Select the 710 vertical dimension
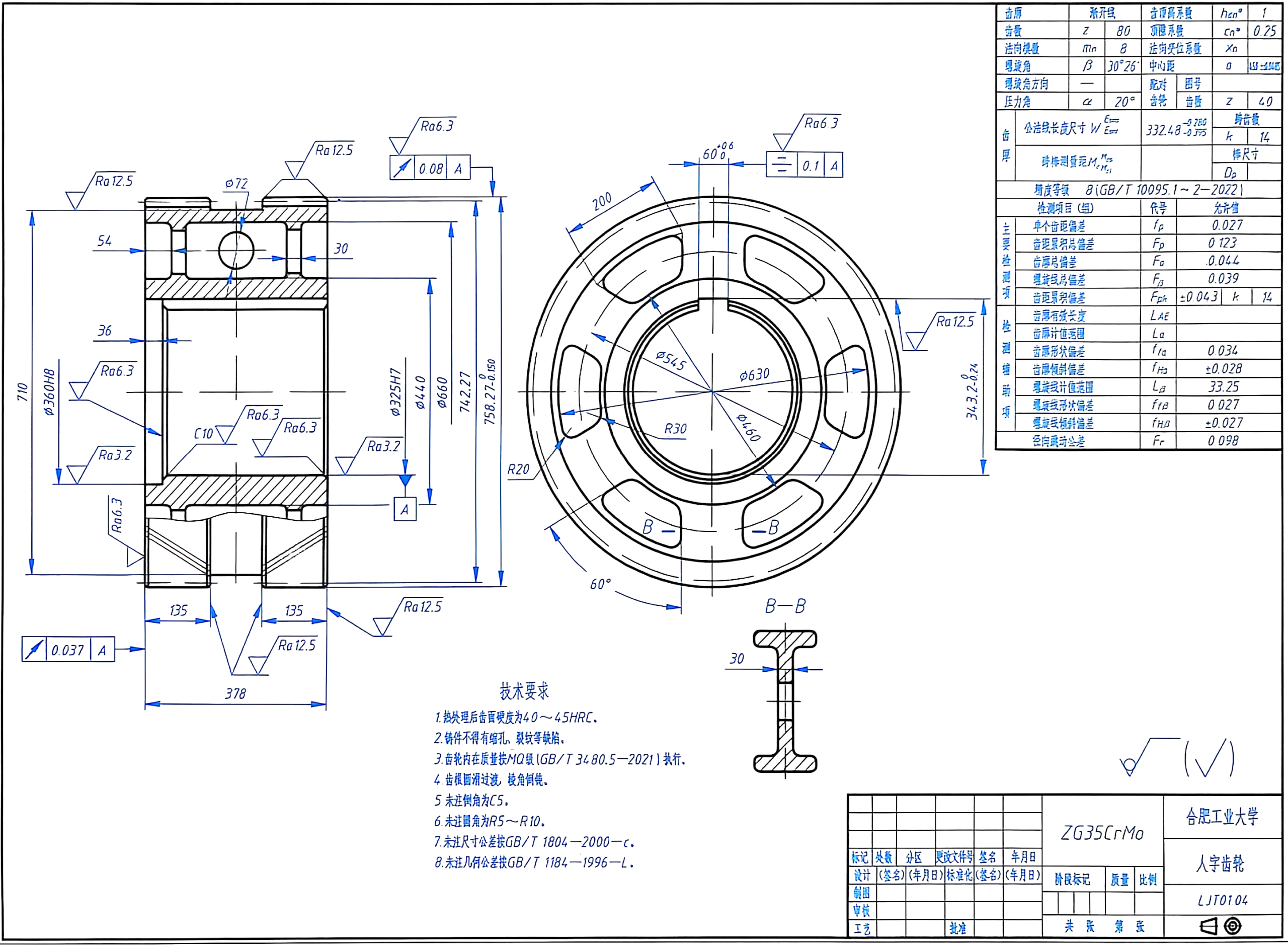The image size is (1288, 948). [x=22, y=392]
